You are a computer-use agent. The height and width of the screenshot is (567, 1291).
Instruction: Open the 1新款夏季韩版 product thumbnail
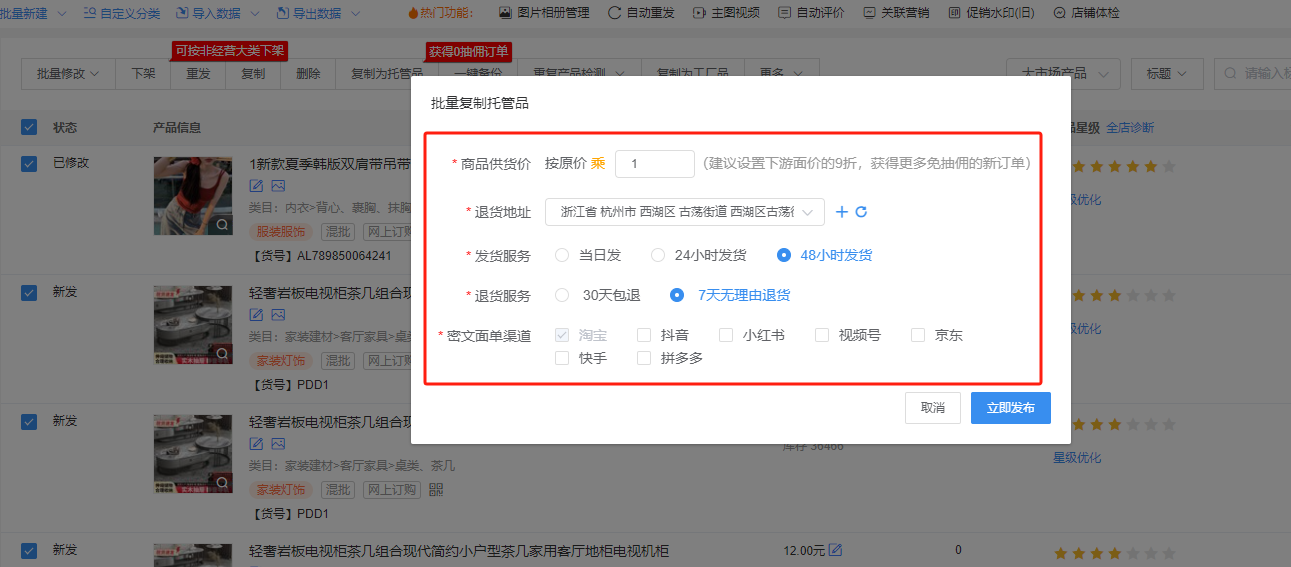tap(194, 196)
